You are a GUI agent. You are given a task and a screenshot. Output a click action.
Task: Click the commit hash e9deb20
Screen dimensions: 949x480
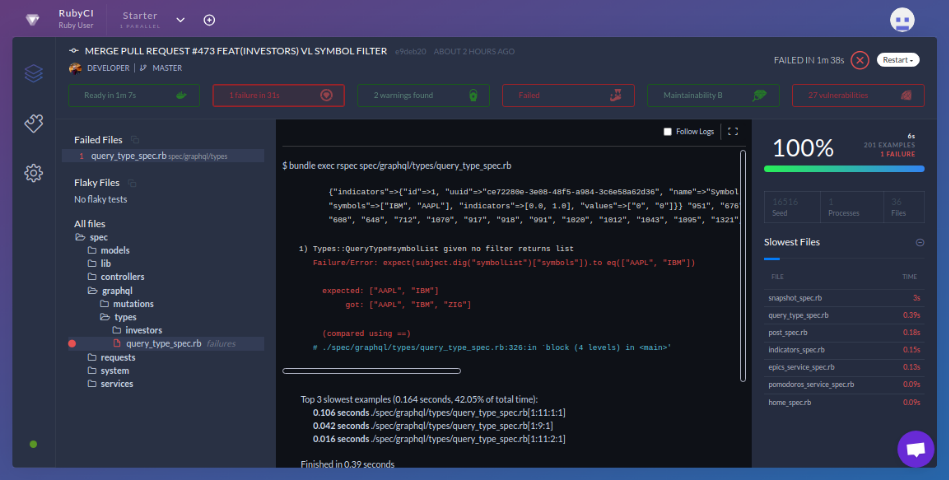click(410, 51)
